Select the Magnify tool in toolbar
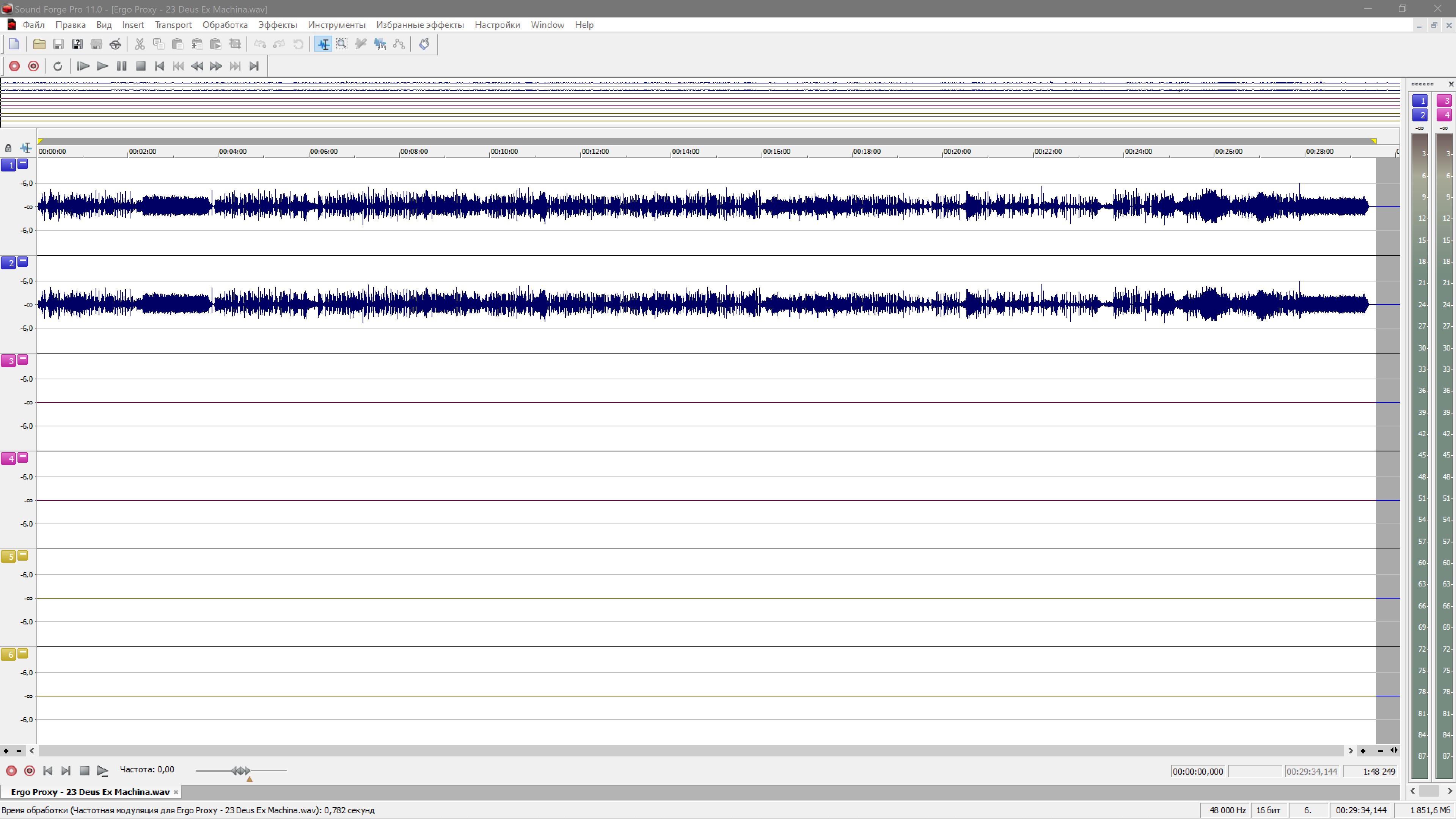The height and width of the screenshot is (819, 1456). [342, 44]
